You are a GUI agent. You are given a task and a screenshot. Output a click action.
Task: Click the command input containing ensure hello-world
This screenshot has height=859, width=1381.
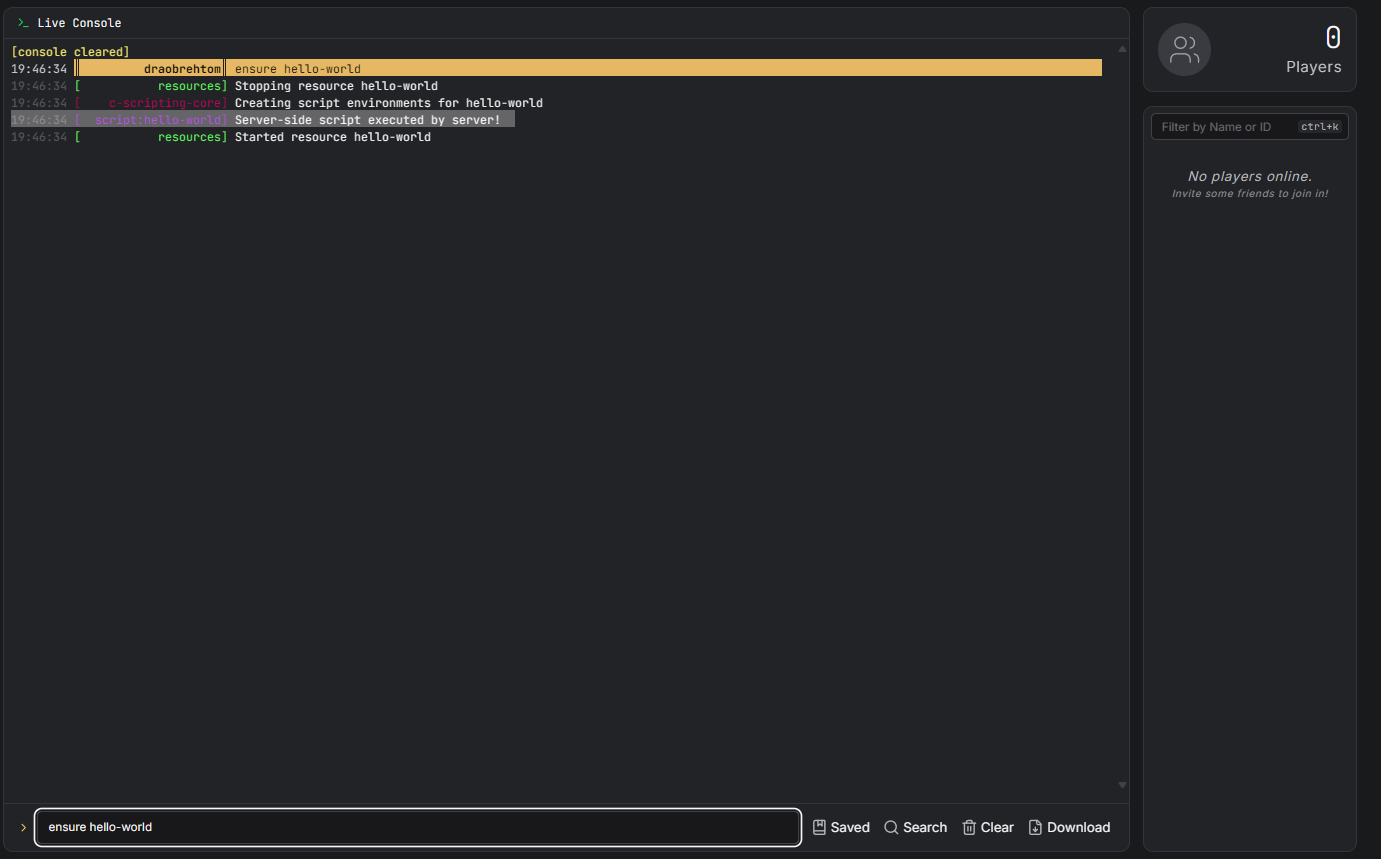(x=417, y=827)
